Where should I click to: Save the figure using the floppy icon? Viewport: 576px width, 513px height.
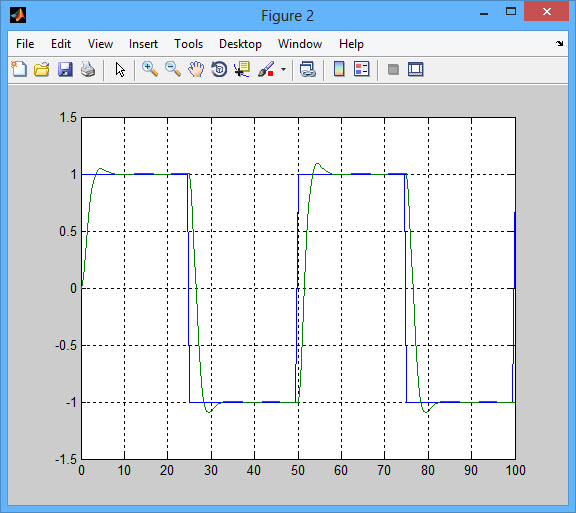click(x=65, y=69)
